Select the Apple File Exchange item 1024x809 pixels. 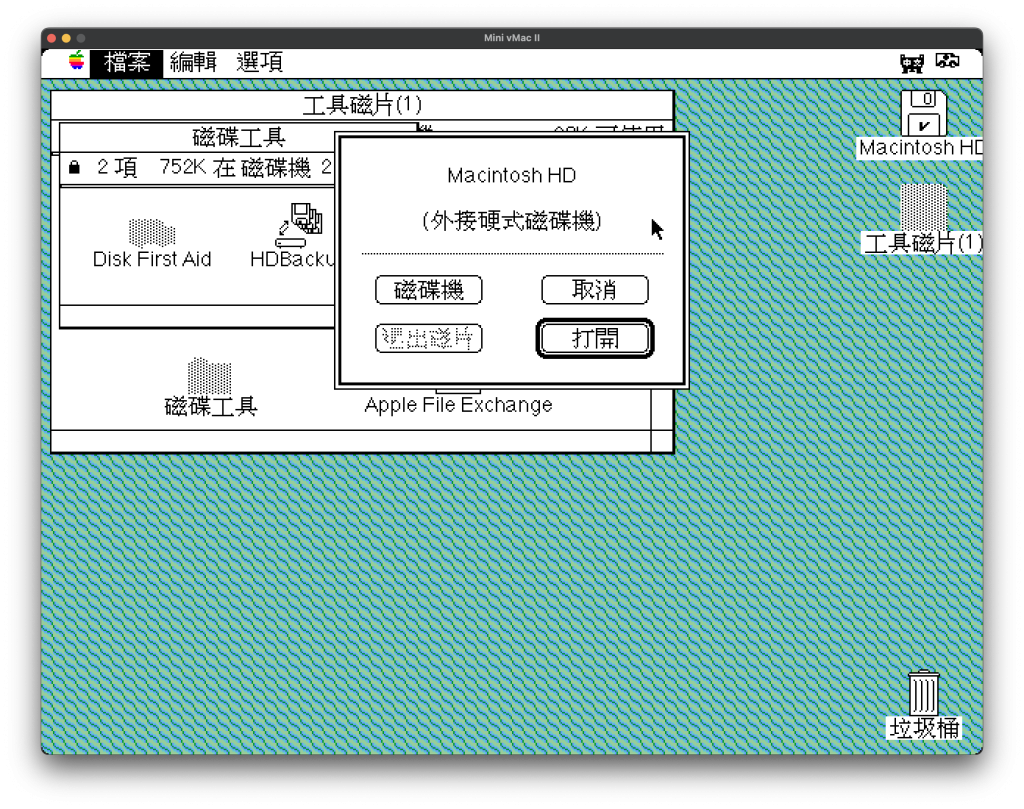(458, 404)
